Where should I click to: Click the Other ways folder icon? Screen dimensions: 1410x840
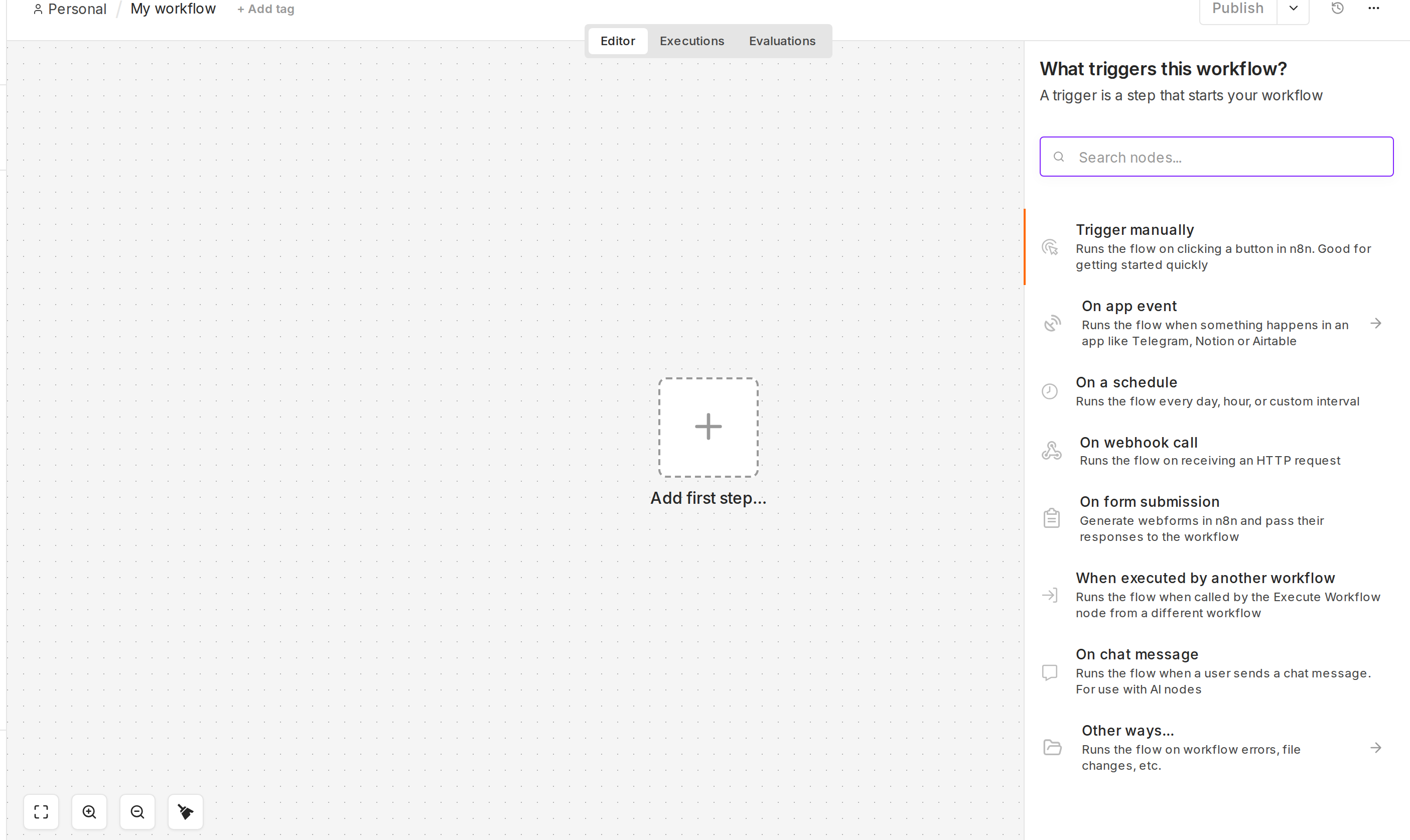point(1052,747)
